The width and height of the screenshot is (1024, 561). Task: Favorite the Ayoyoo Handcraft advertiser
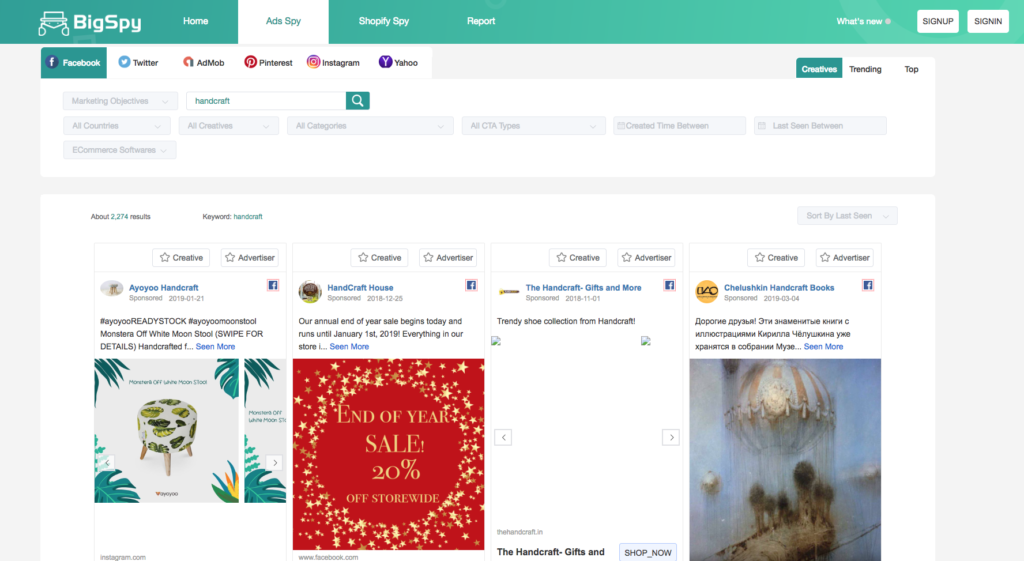tap(249, 257)
